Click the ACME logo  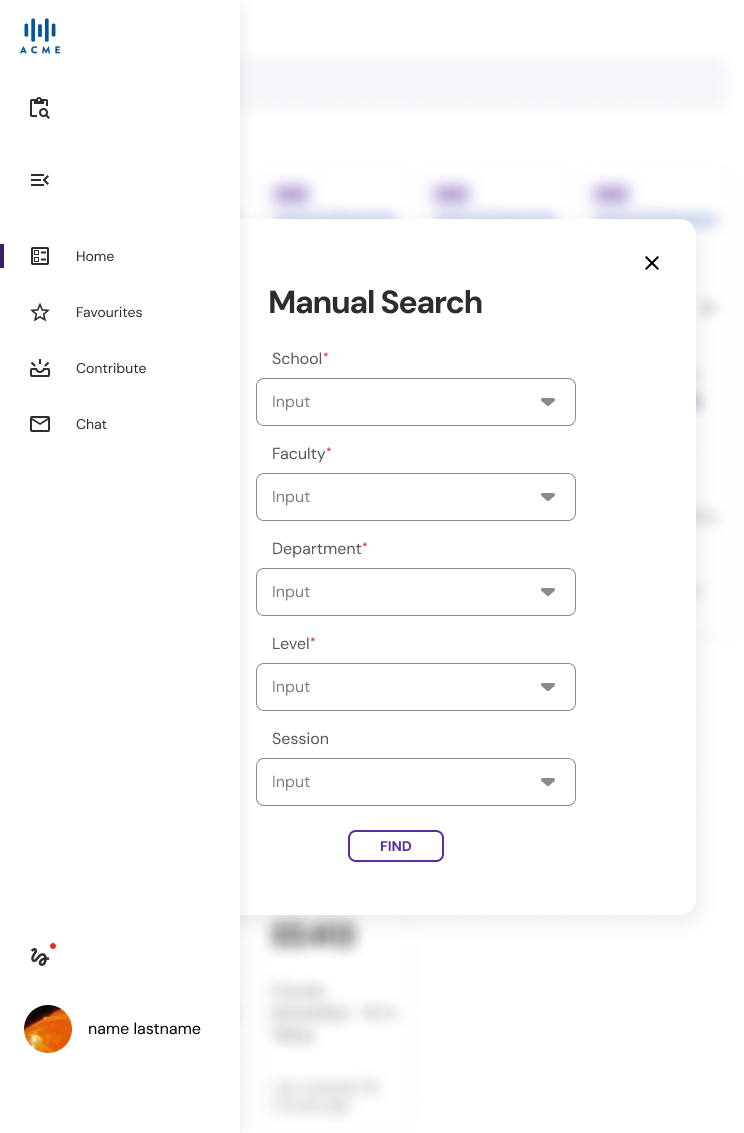tap(40, 36)
